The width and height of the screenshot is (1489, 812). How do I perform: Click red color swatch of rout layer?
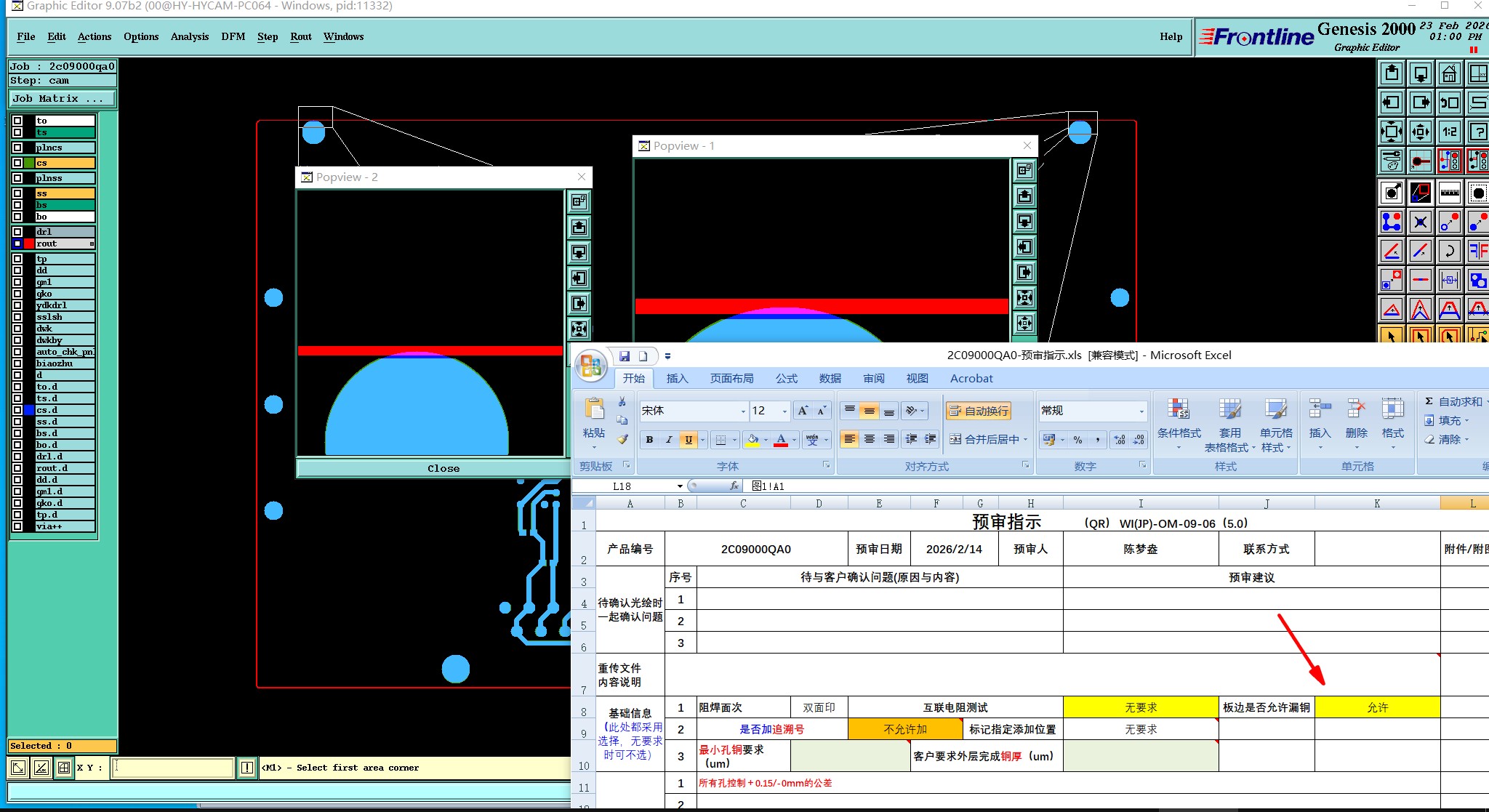[29, 244]
